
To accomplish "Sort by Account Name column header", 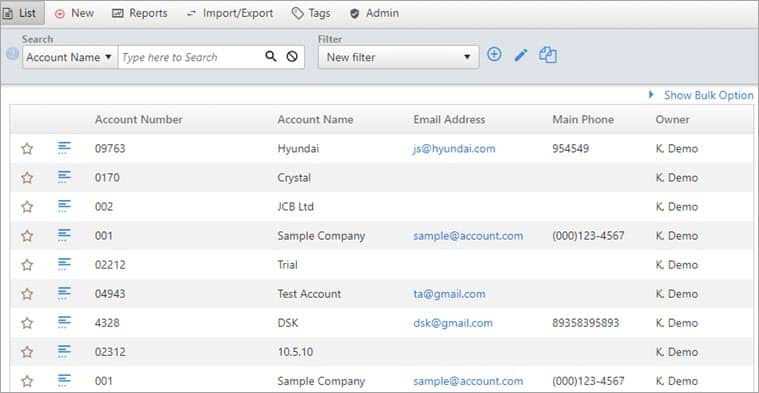I will pos(315,120).
